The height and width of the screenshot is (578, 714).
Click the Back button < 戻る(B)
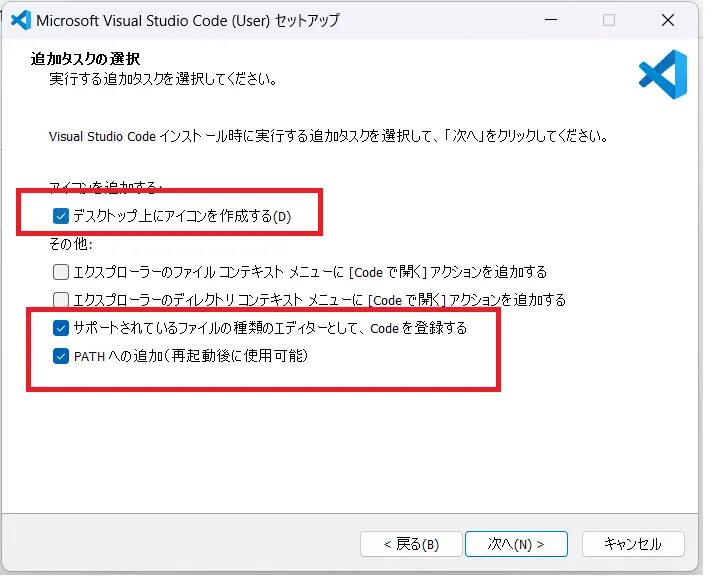[411, 544]
